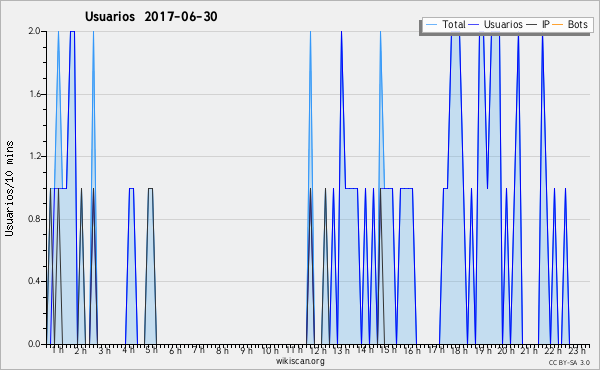The image size is (600, 370).
Task: Click the wikiscan.org label below the chart
Action: point(300,361)
